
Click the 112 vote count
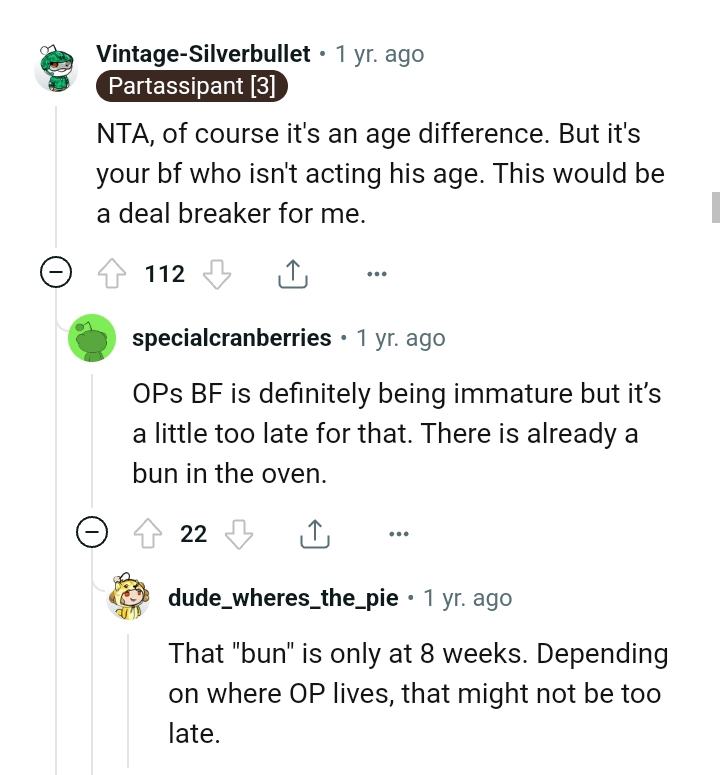pyautogui.click(x=165, y=273)
